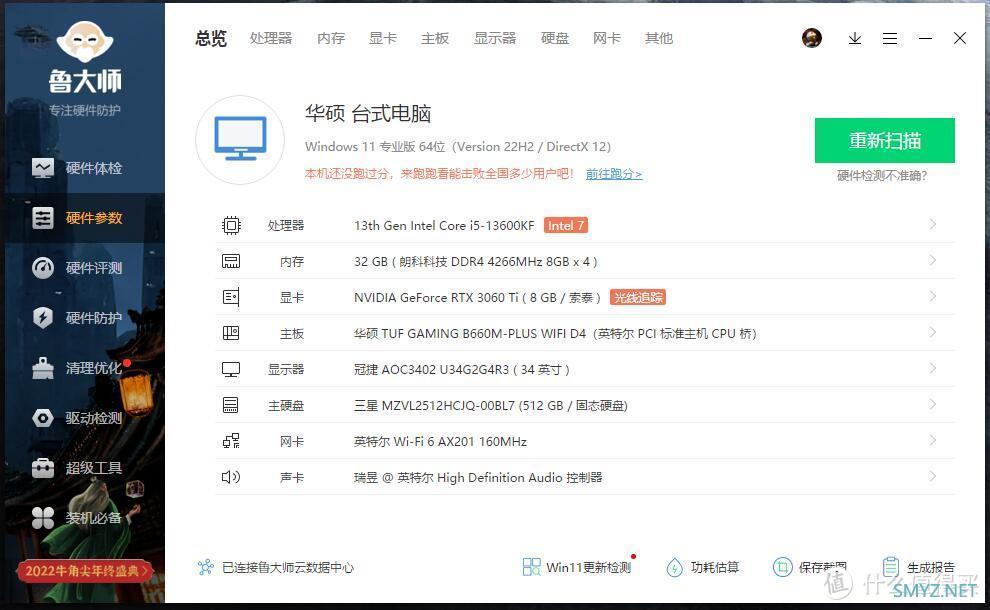Image resolution: width=990 pixels, height=610 pixels.
Task: Click 硬件检测不准确? link
Action: click(882, 176)
